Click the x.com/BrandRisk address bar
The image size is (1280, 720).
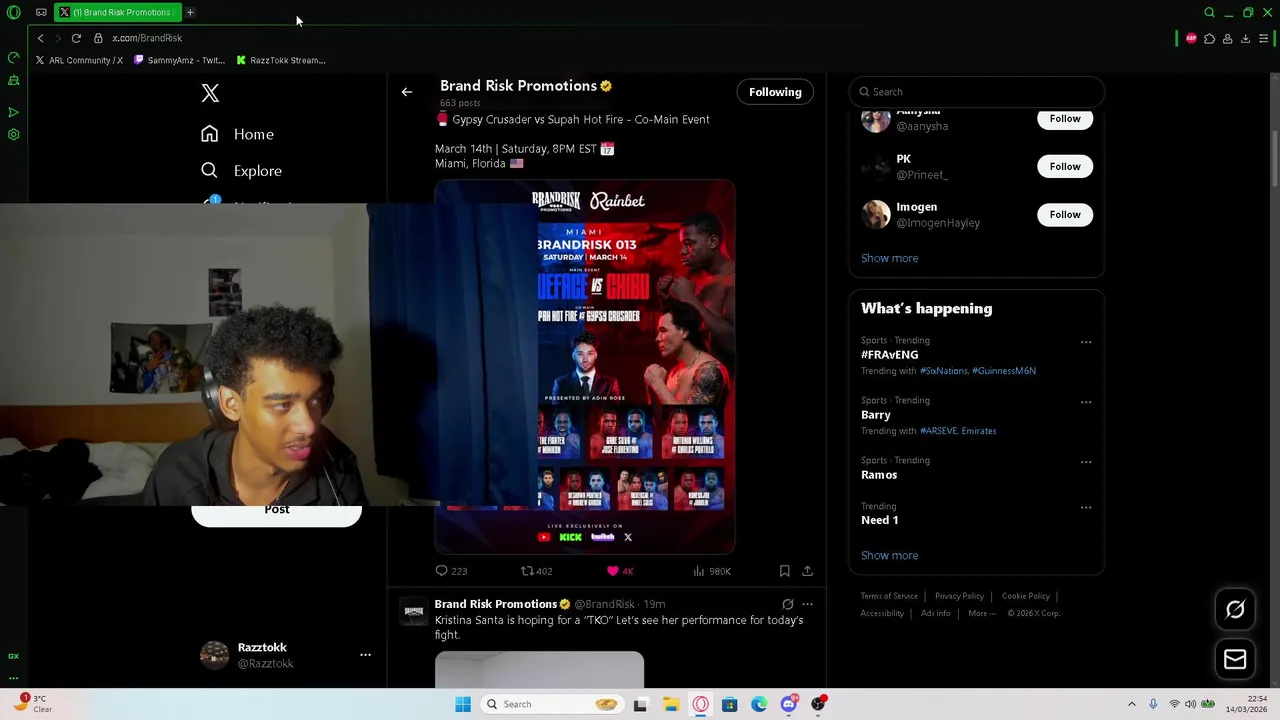tap(147, 38)
